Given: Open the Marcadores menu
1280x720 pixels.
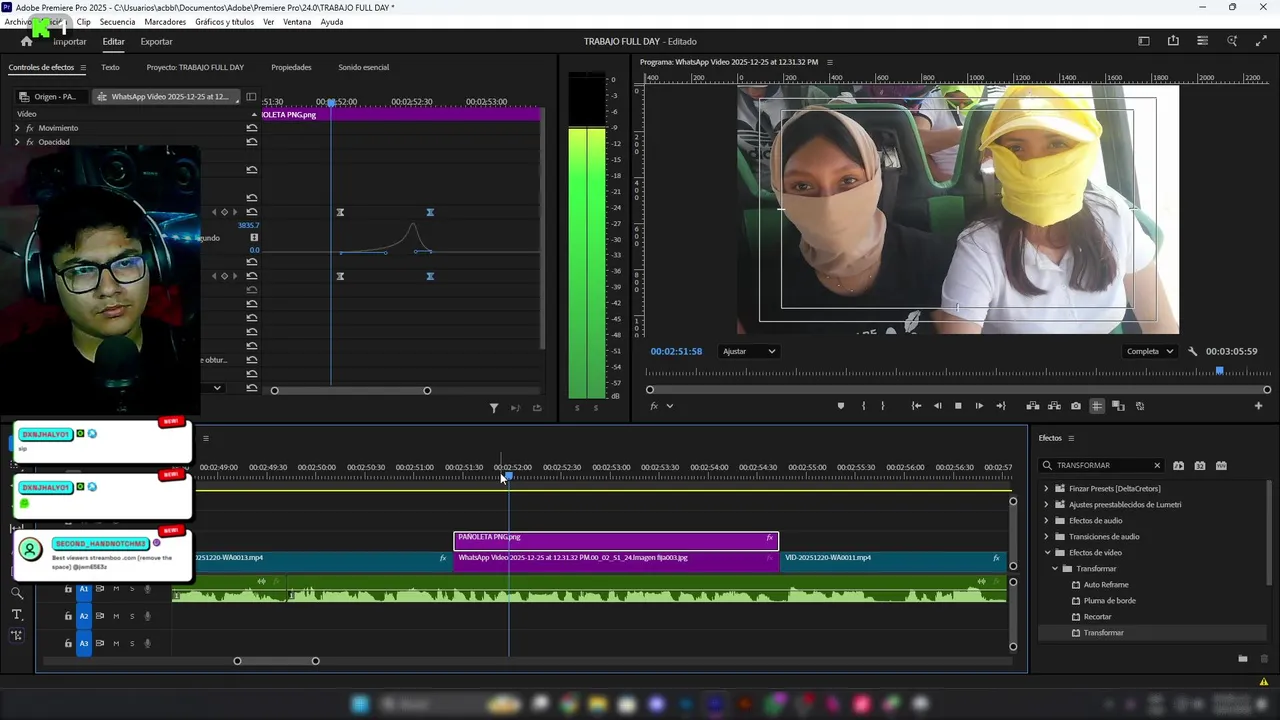Looking at the screenshot, I should click(x=165, y=22).
